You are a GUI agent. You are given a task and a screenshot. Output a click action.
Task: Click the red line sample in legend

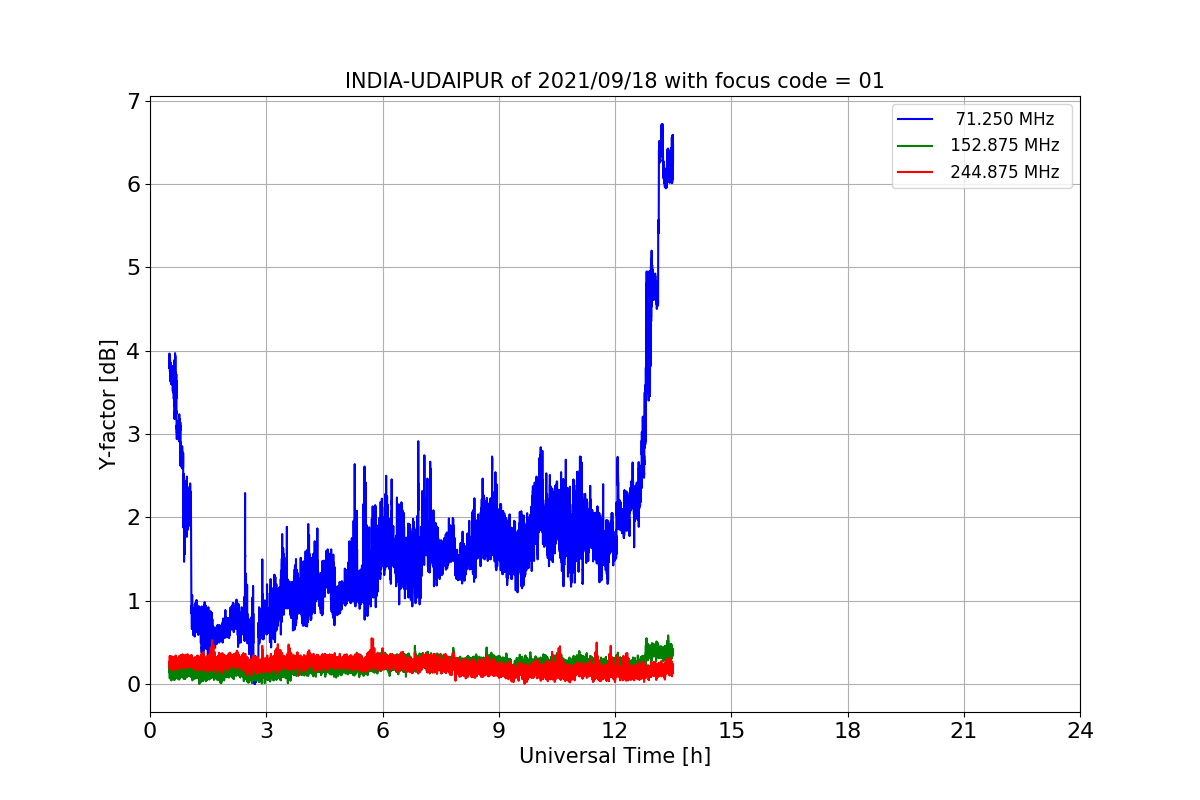[915, 172]
